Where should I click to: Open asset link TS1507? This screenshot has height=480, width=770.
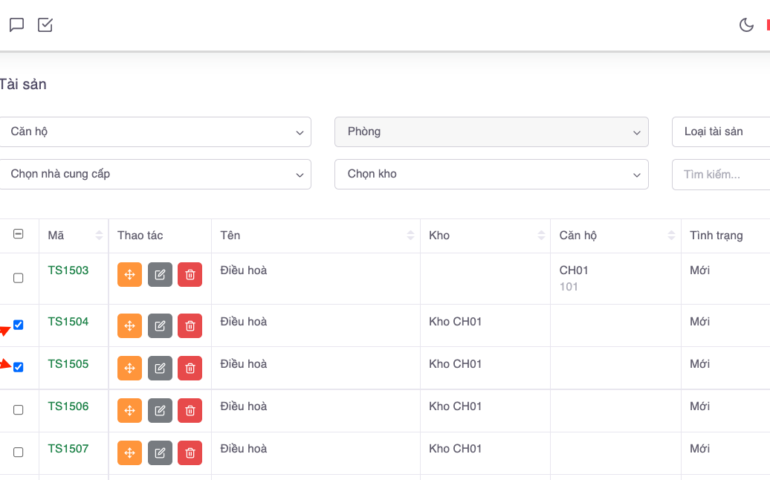tap(68, 449)
